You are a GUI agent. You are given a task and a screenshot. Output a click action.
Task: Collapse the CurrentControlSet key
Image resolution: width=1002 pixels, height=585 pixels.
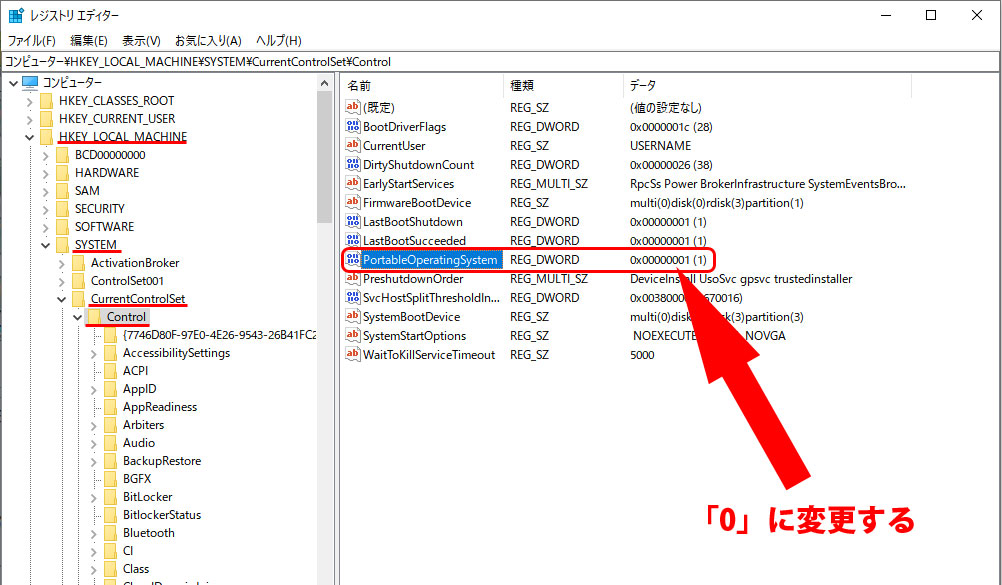coord(61,299)
